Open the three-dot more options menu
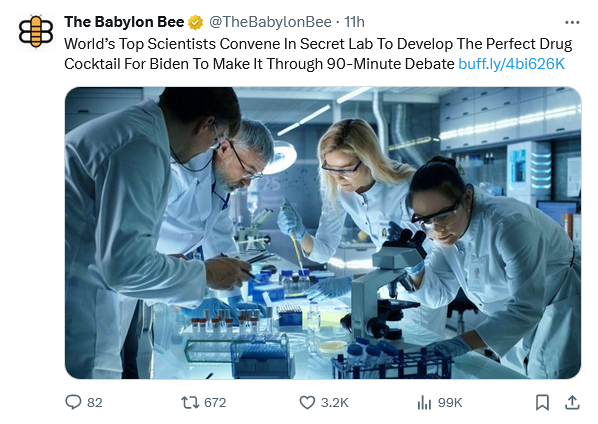Screen dimensions: 598x424 [572, 22]
